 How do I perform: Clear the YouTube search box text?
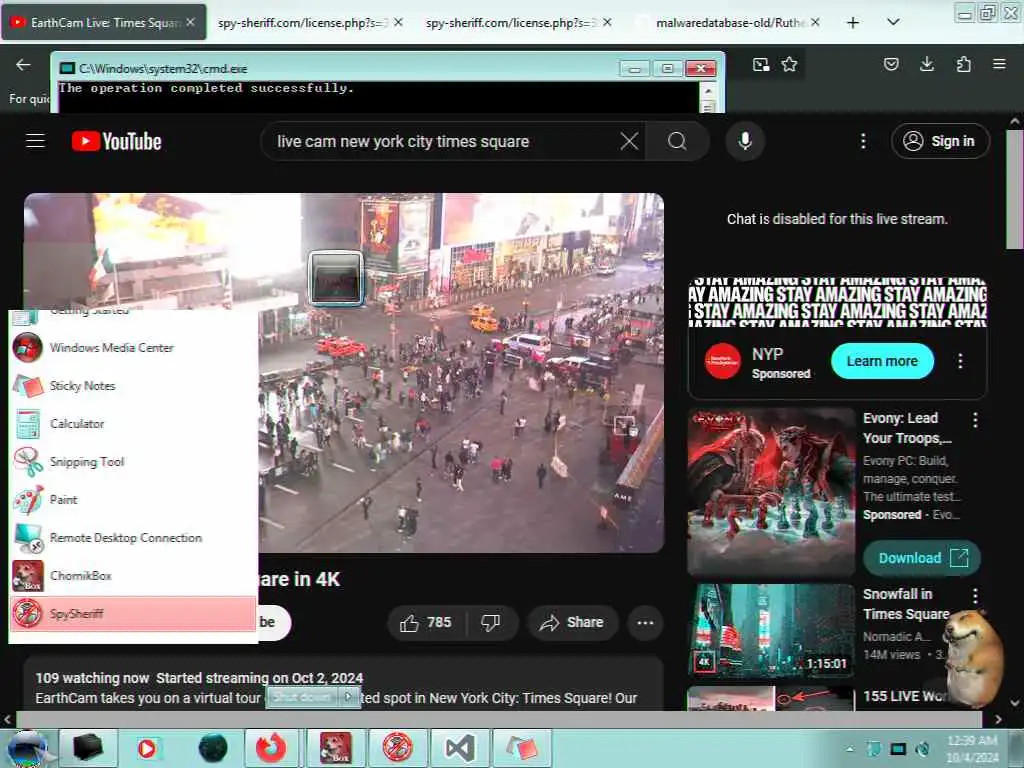coord(629,141)
